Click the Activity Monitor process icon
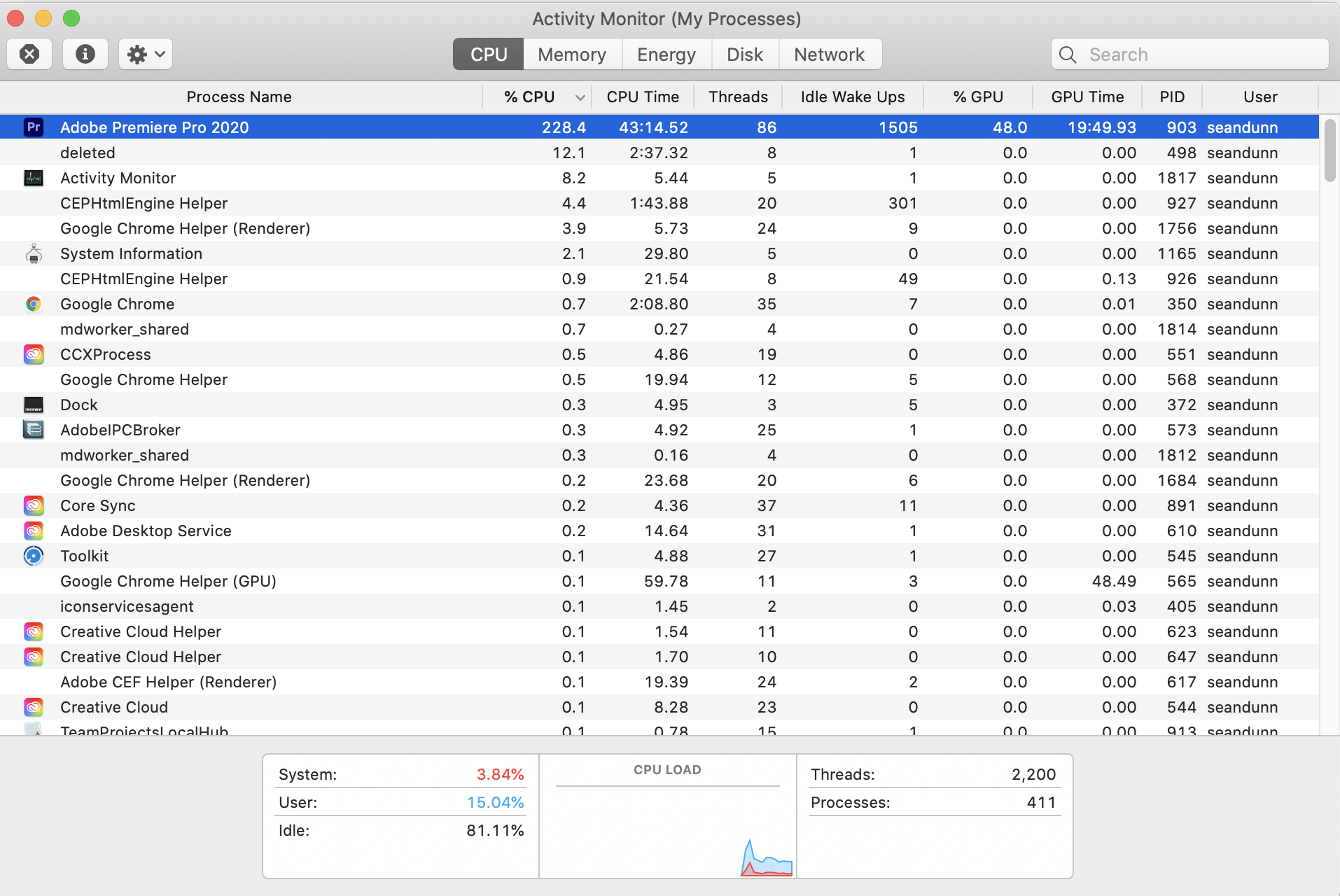The width and height of the screenshot is (1340, 896). [34, 178]
